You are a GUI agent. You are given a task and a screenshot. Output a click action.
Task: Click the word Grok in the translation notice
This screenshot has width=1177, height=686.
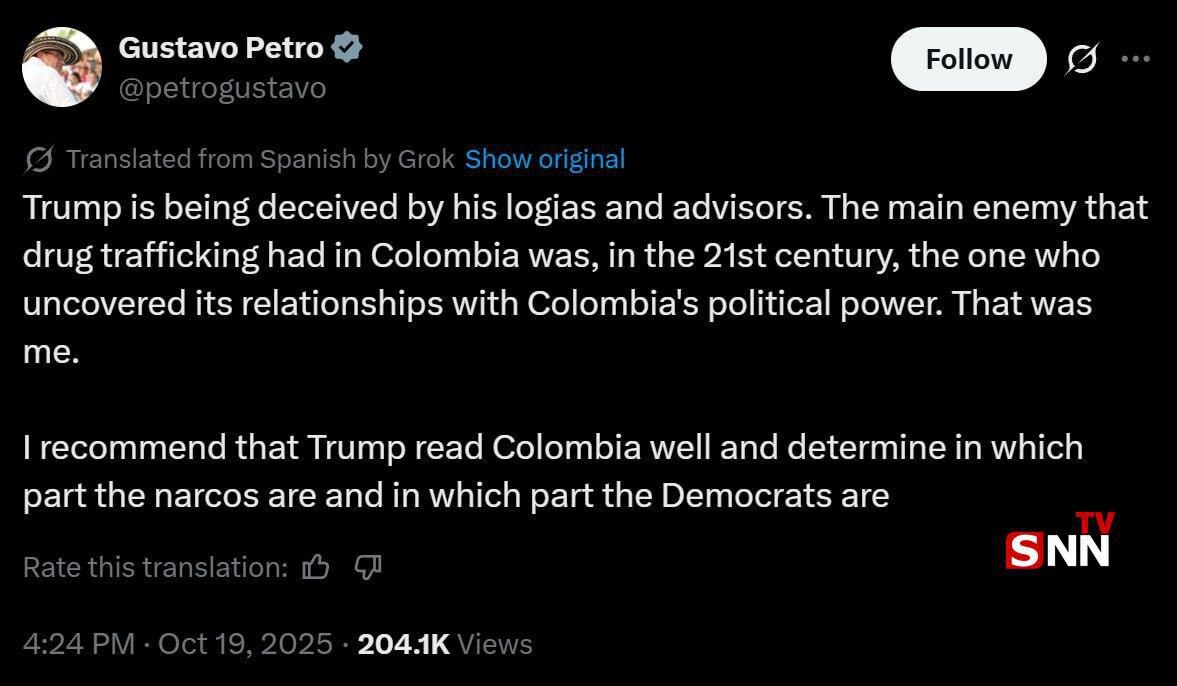coord(426,159)
